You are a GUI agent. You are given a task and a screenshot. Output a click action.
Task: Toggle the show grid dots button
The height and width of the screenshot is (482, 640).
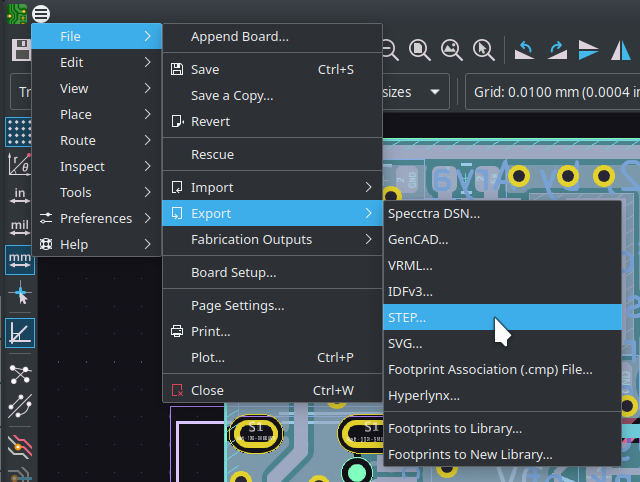point(19,131)
